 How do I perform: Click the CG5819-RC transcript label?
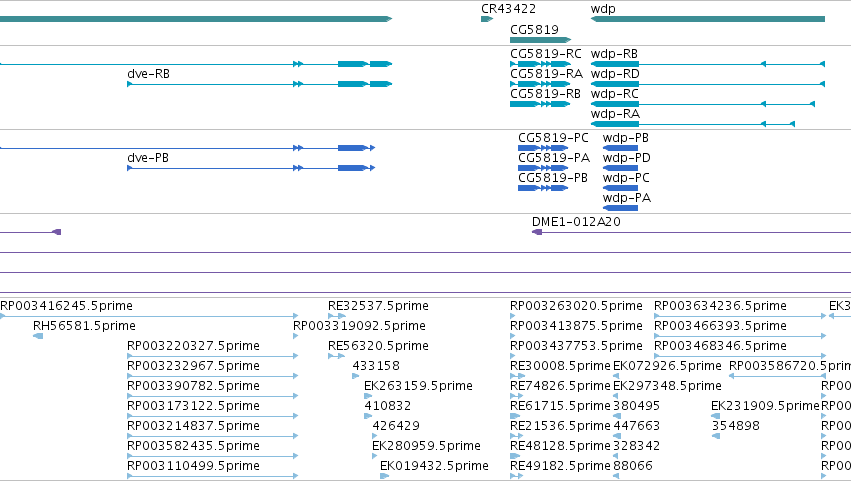pos(545,54)
